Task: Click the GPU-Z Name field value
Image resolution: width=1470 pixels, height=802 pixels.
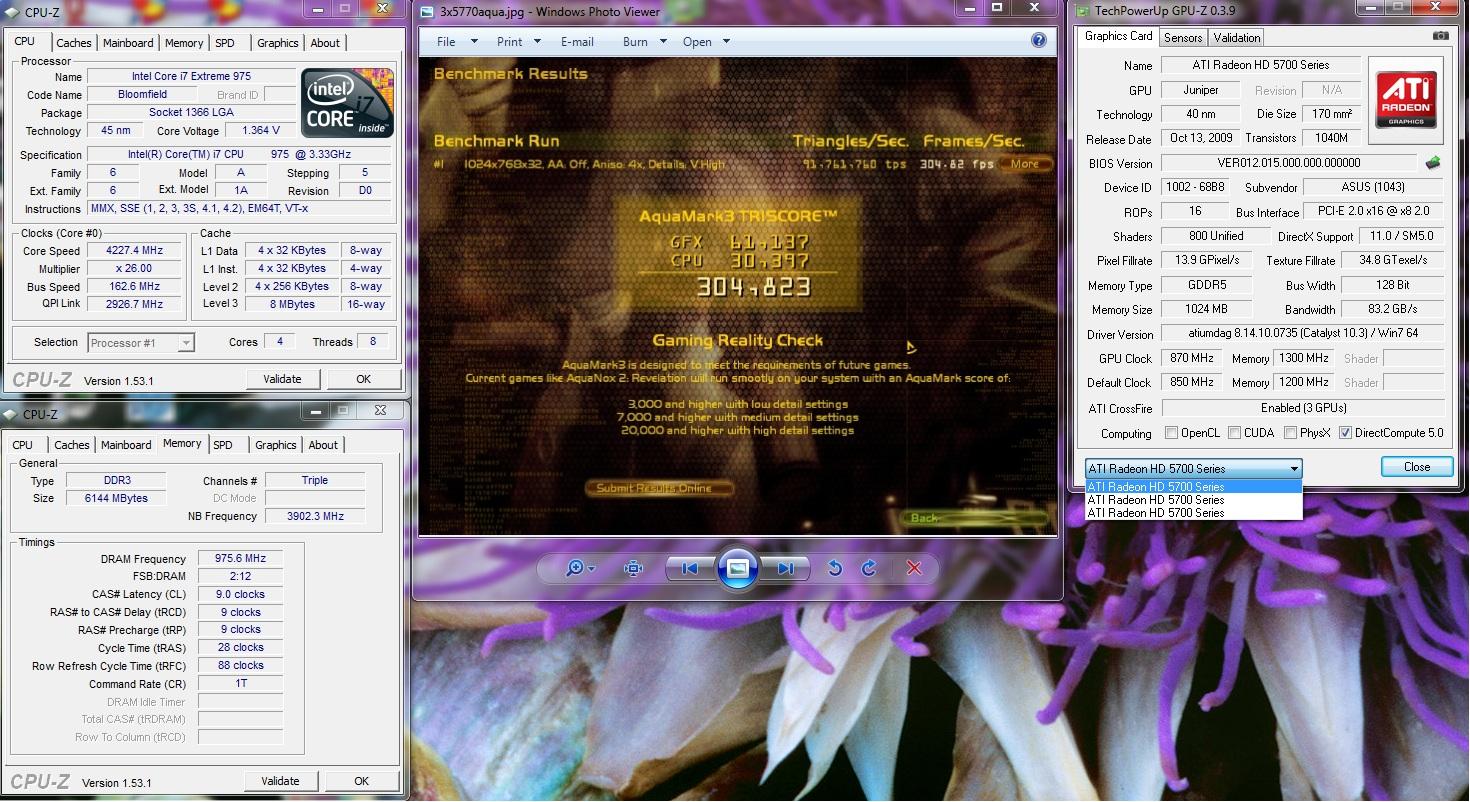Action: 1261,65
